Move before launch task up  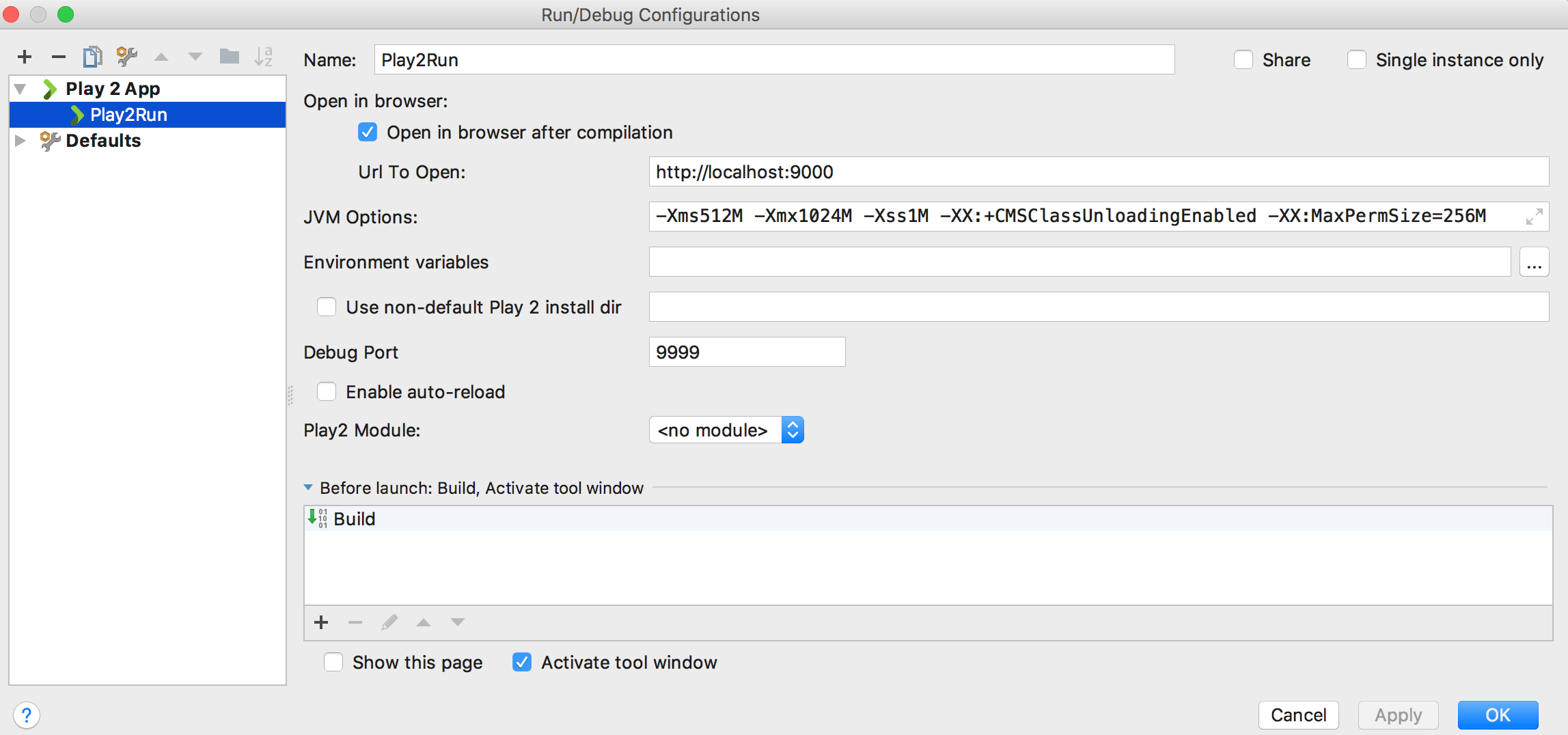click(x=424, y=622)
